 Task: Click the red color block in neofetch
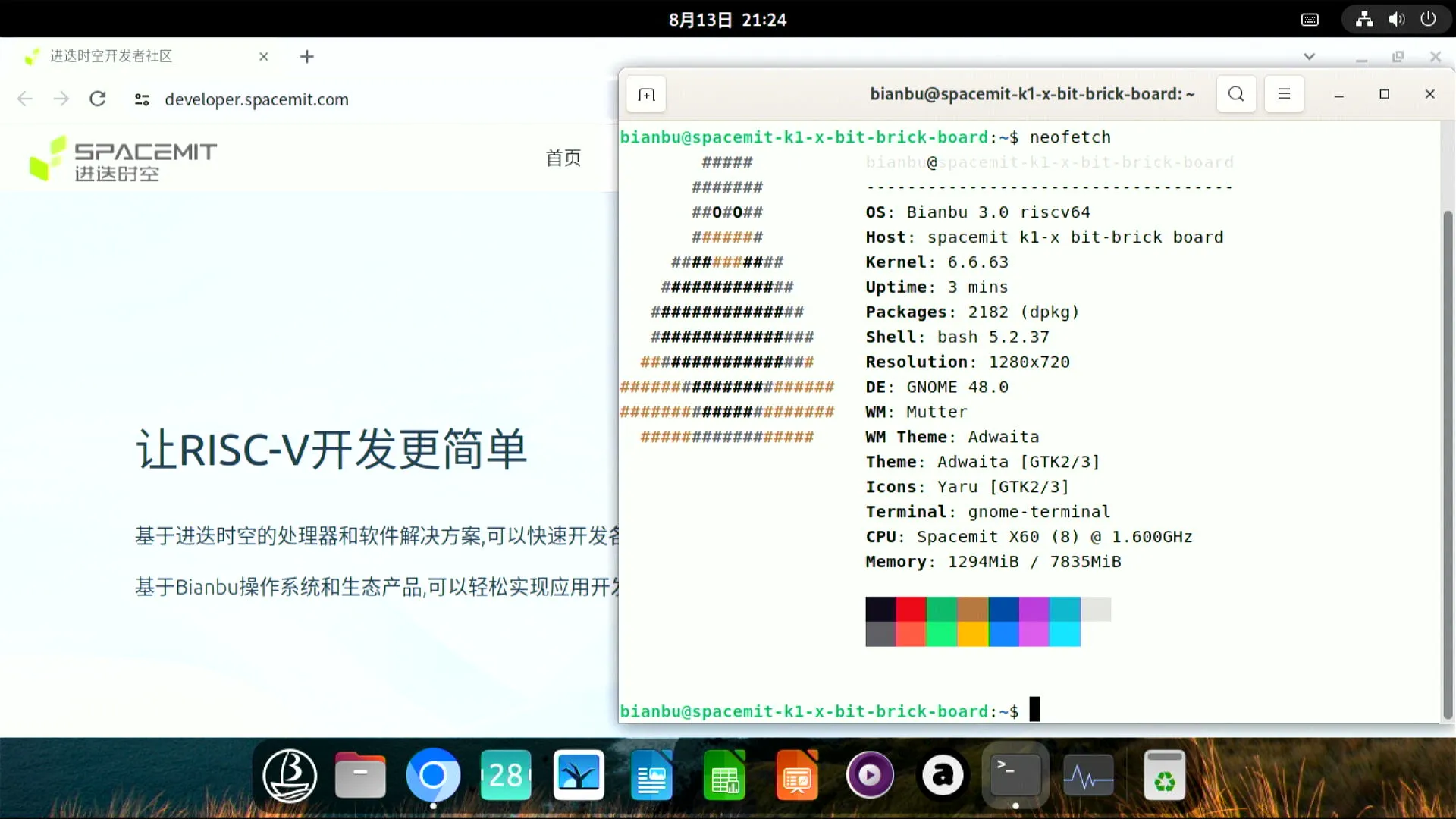[x=911, y=609]
